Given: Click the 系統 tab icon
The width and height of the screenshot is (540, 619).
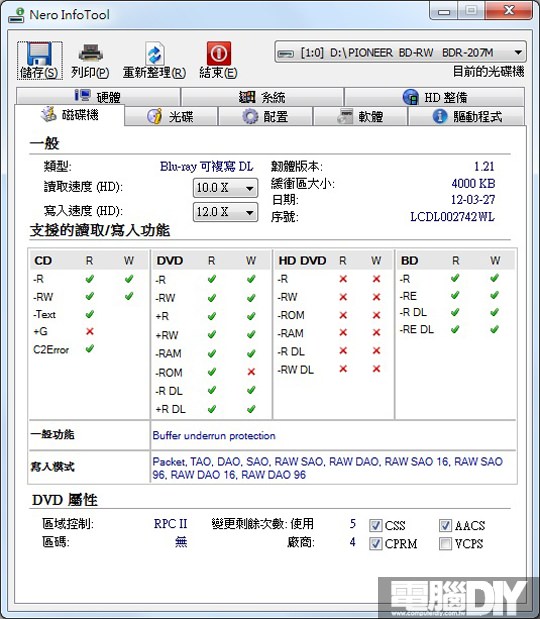Looking at the screenshot, I should point(247,97).
